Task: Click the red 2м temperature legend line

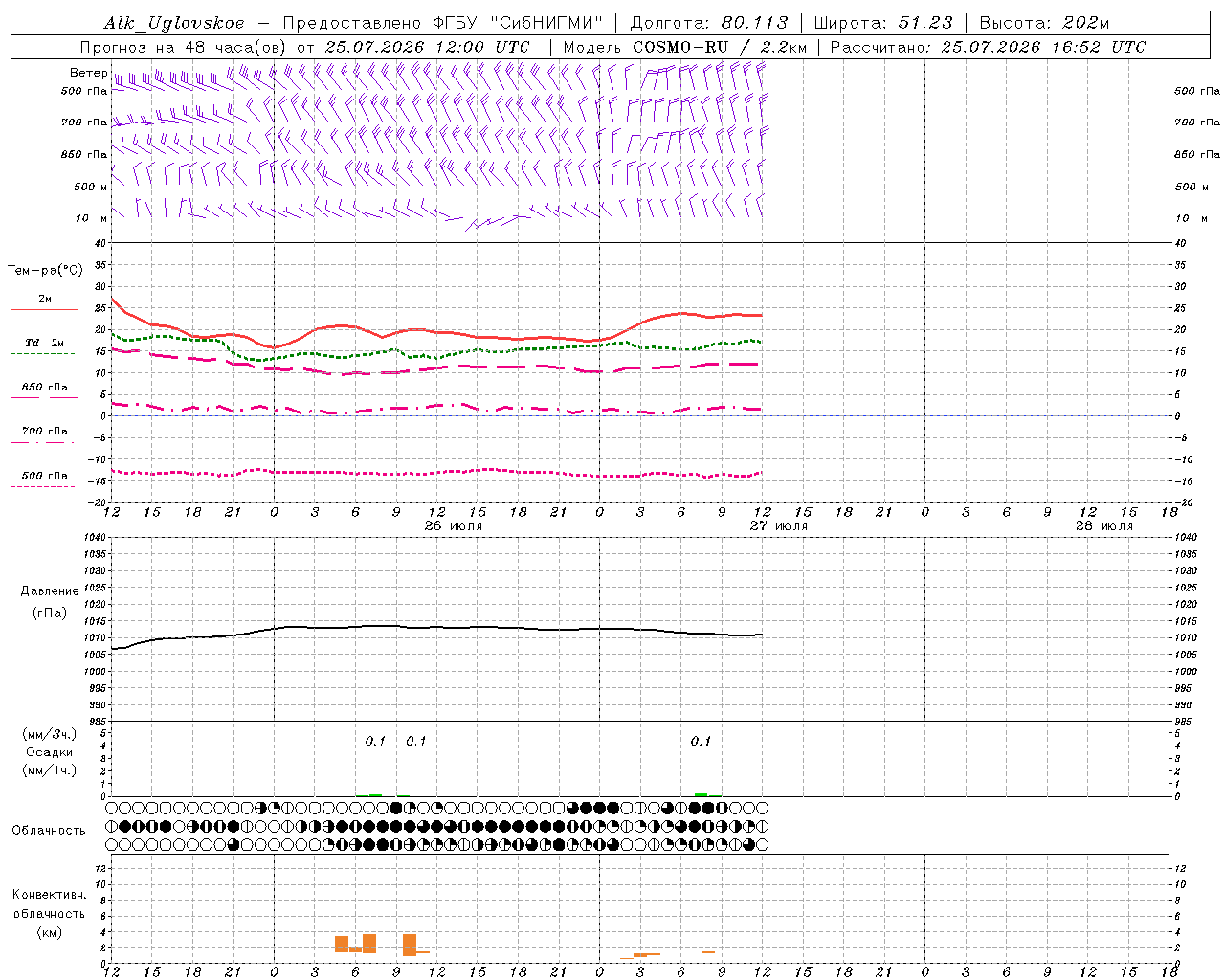Action: 44,309
